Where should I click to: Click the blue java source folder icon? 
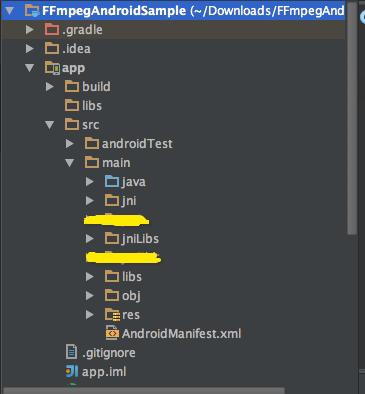pos(112,182)
